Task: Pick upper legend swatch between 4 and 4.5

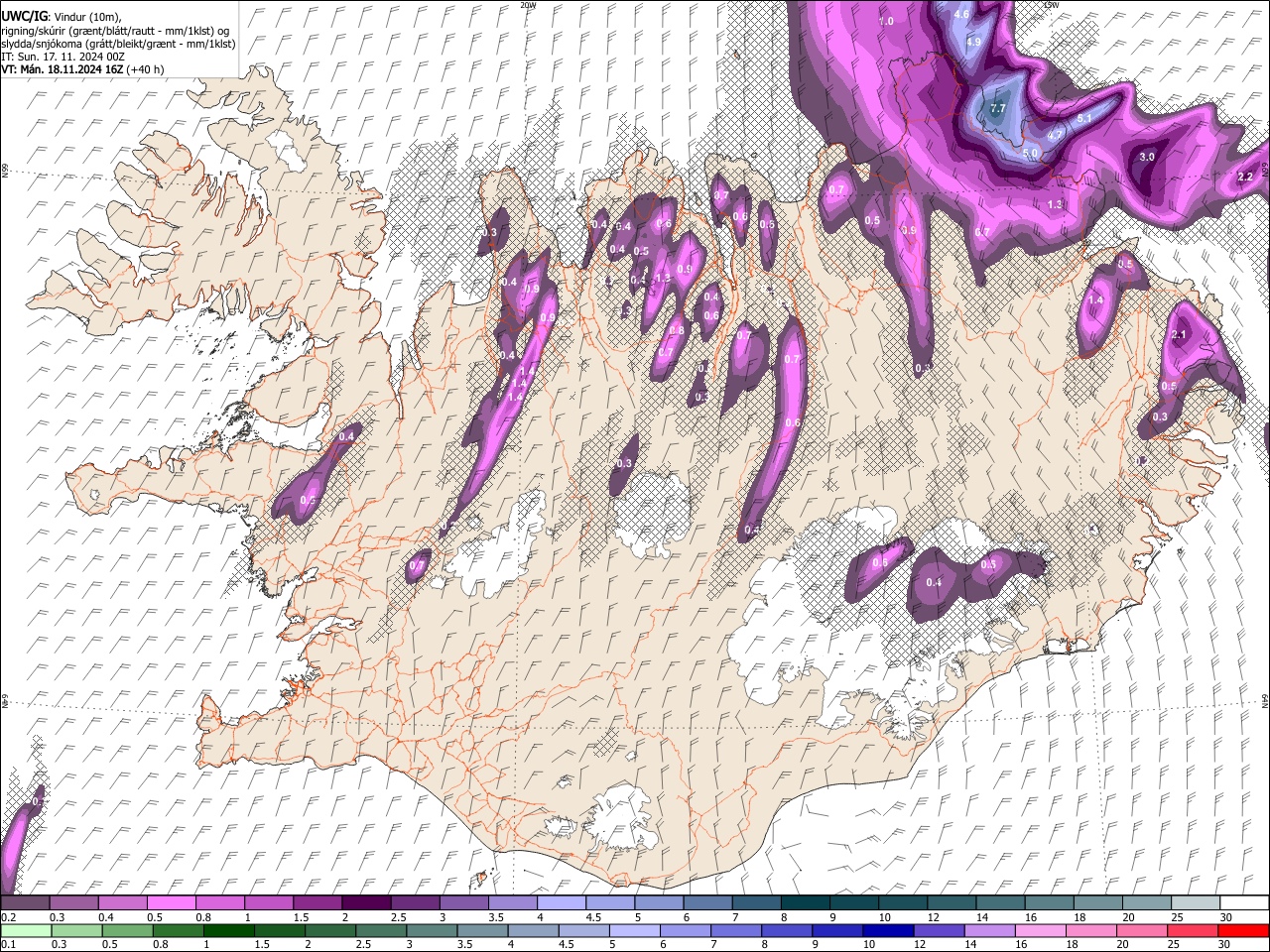Action: (560, 902)
